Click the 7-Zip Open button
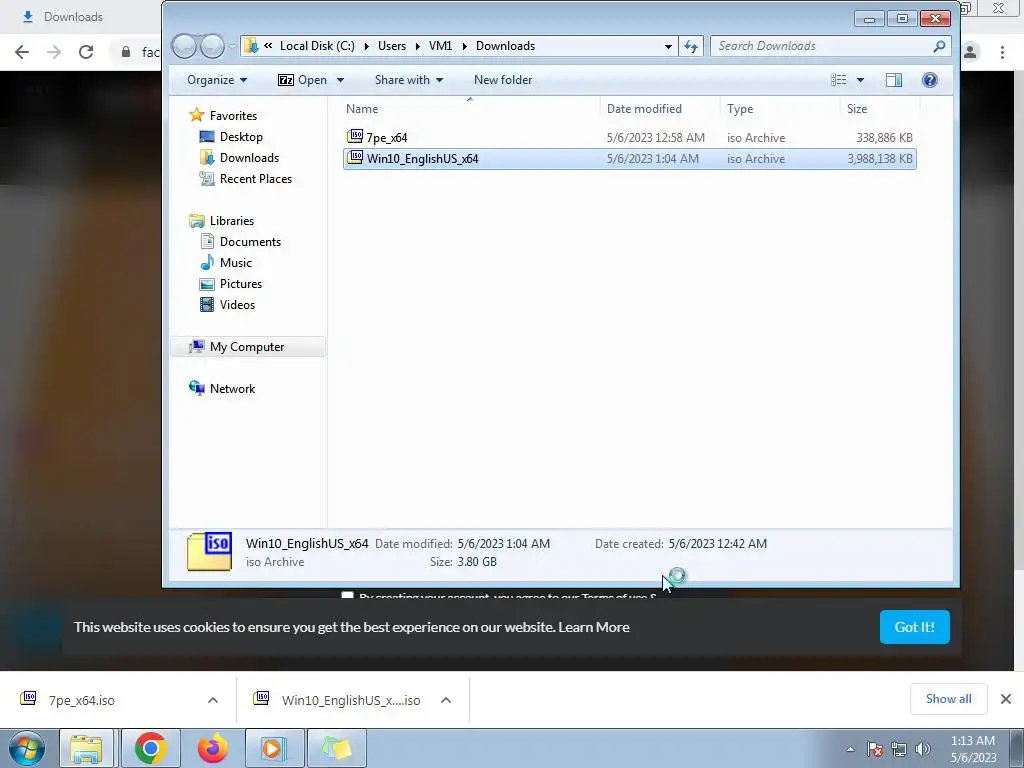This screenshot has width=1024, height=768. pyautogui.click(x=302, y=80)
